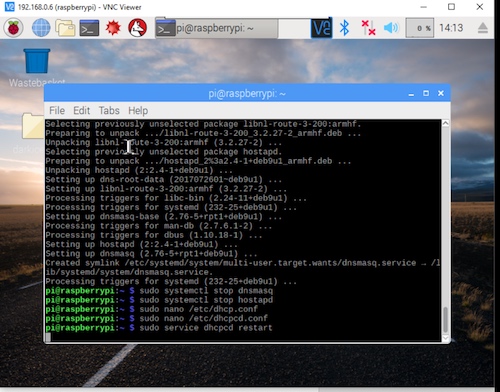Click the 'sudo systemctl stop hostapd' line
Screen dimensions: 500x392
tap(159, 300)
